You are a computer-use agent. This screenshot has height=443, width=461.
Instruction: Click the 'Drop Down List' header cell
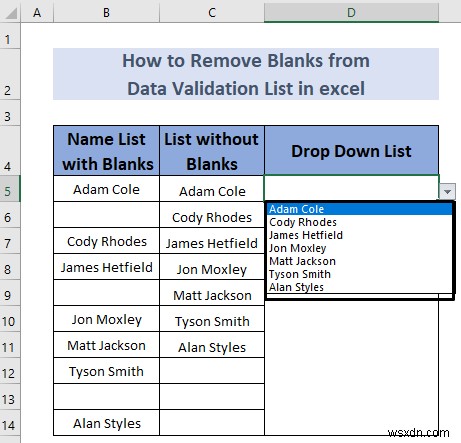(351, 150)
